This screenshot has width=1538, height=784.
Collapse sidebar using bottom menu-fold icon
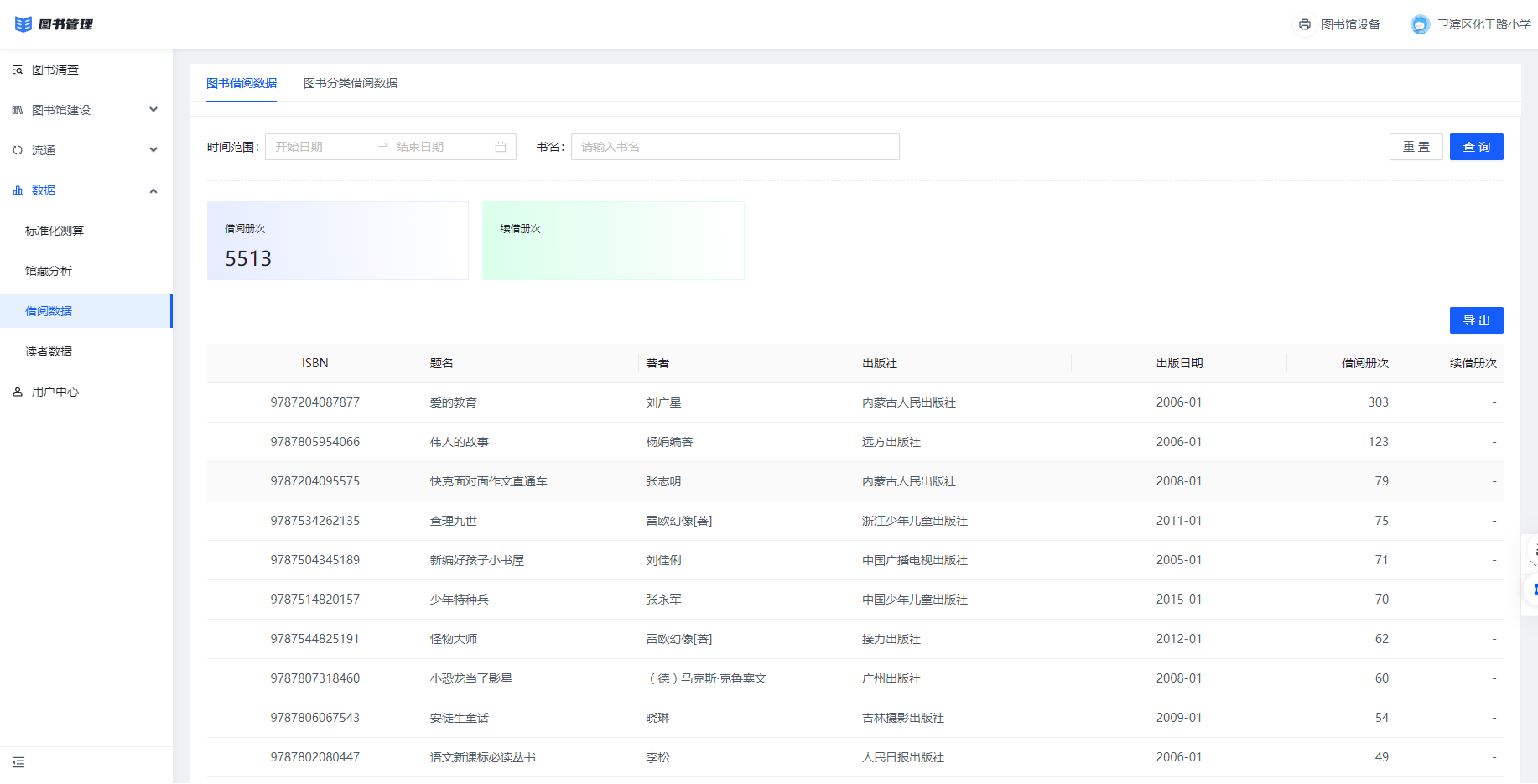(18, 762)
